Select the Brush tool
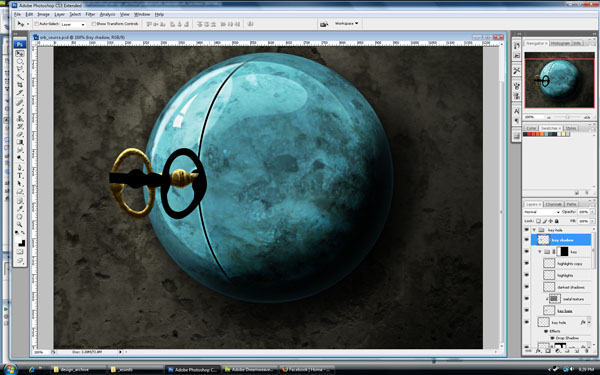 [20, 111]
